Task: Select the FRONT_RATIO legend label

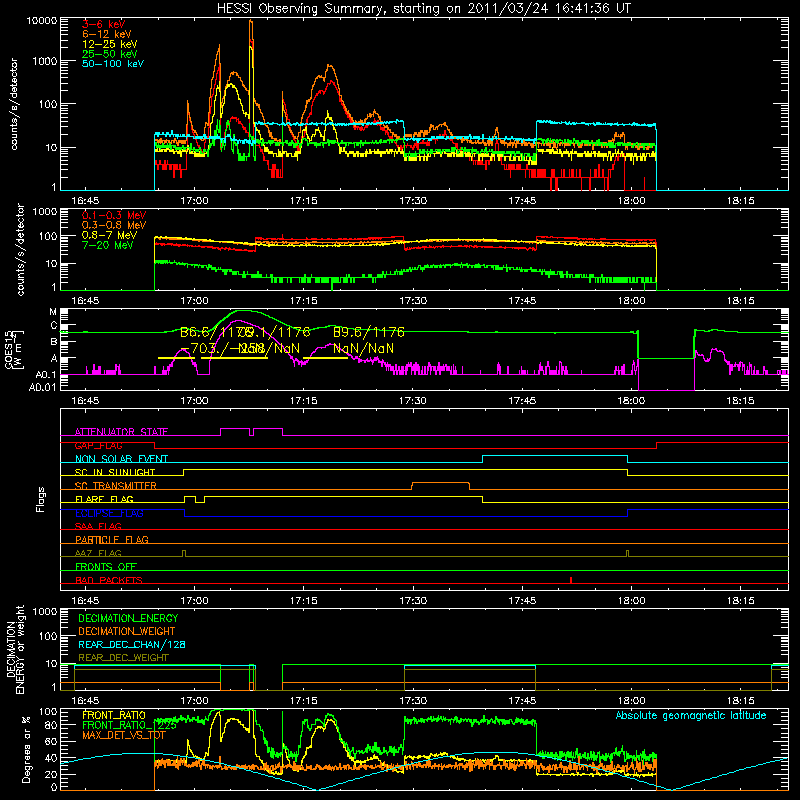Action: 114,715
